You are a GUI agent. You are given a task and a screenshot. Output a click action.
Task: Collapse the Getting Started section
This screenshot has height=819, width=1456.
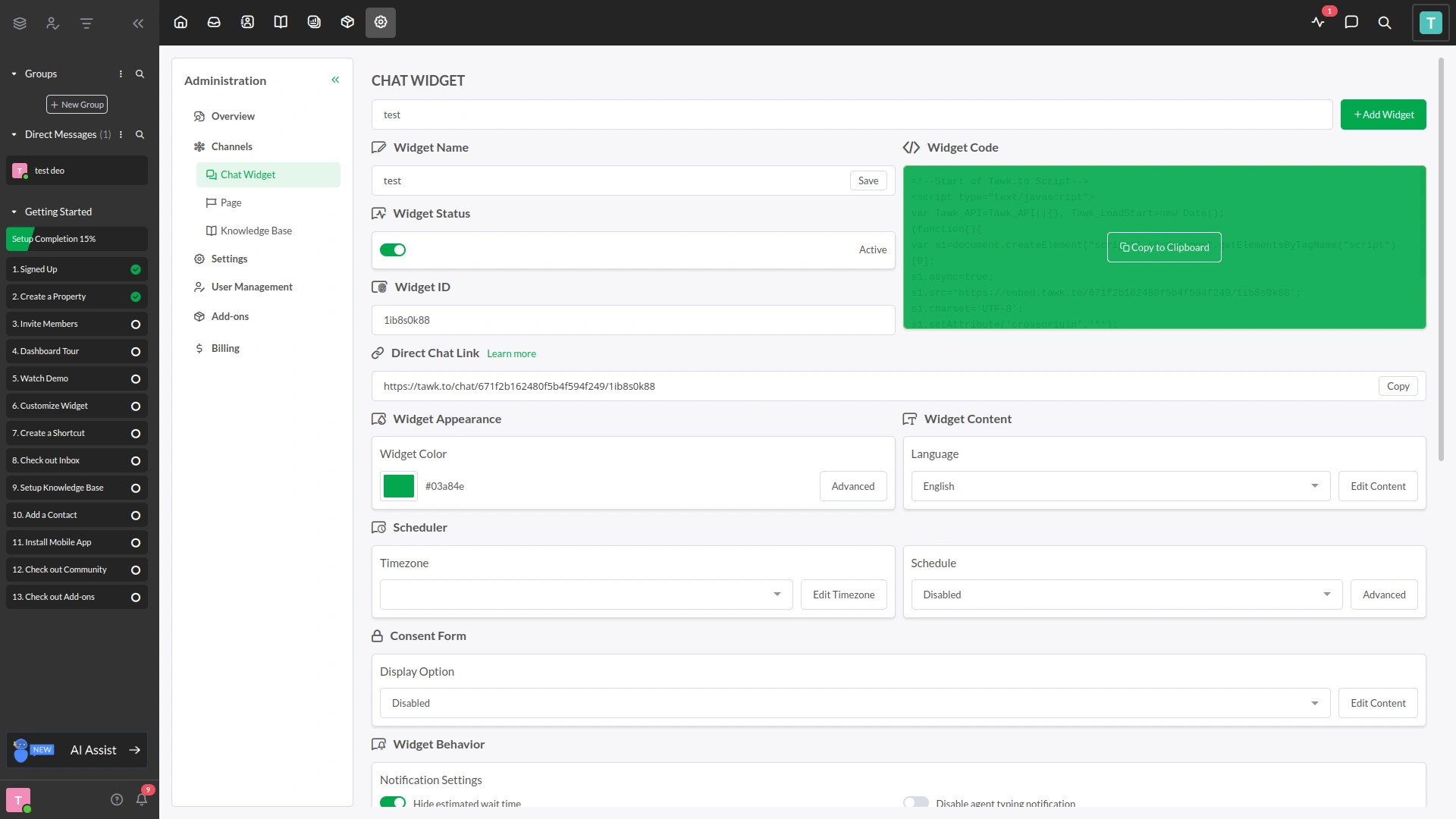(13, 212)
